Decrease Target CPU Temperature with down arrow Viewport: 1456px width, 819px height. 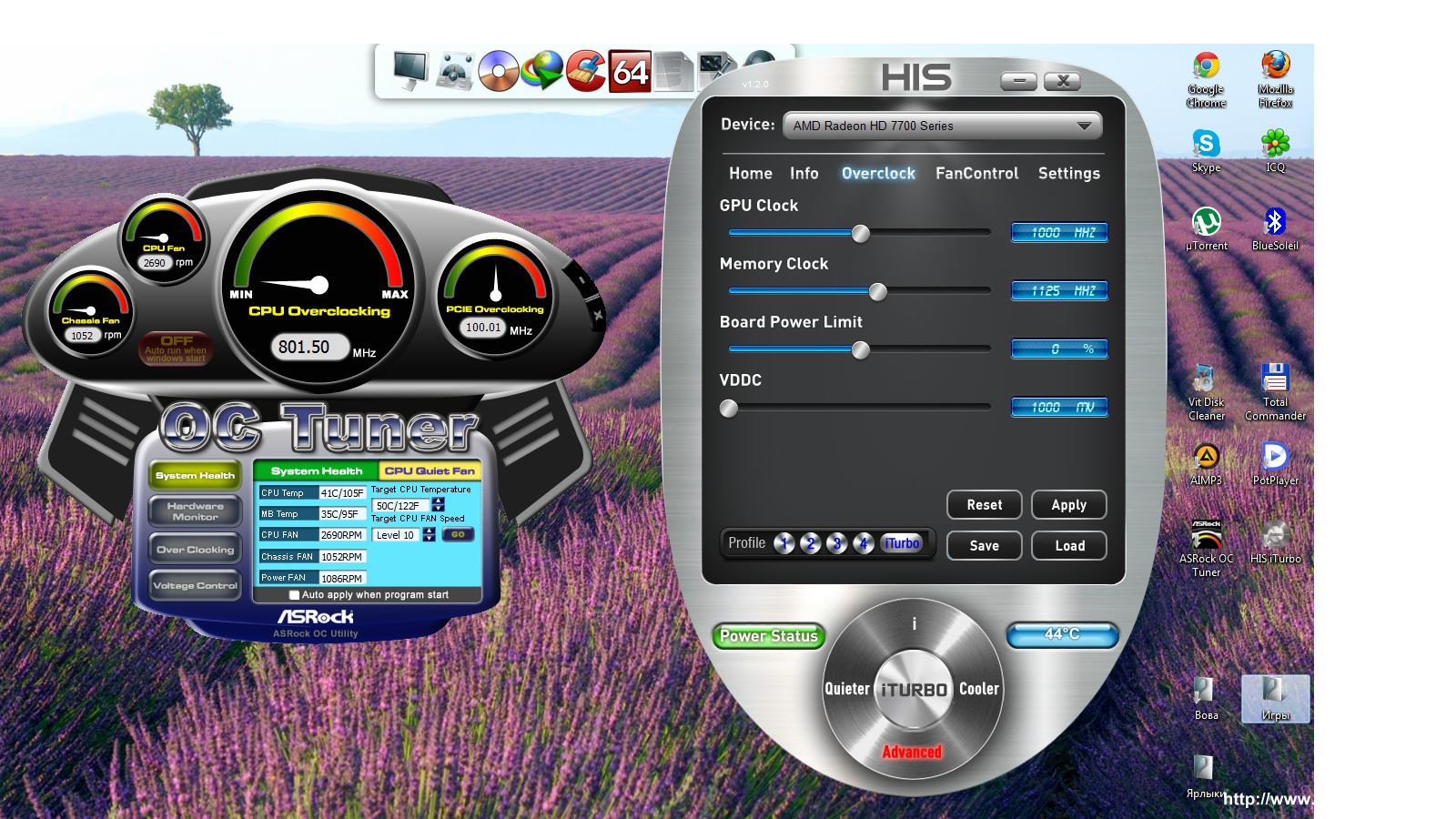point(439,509)
